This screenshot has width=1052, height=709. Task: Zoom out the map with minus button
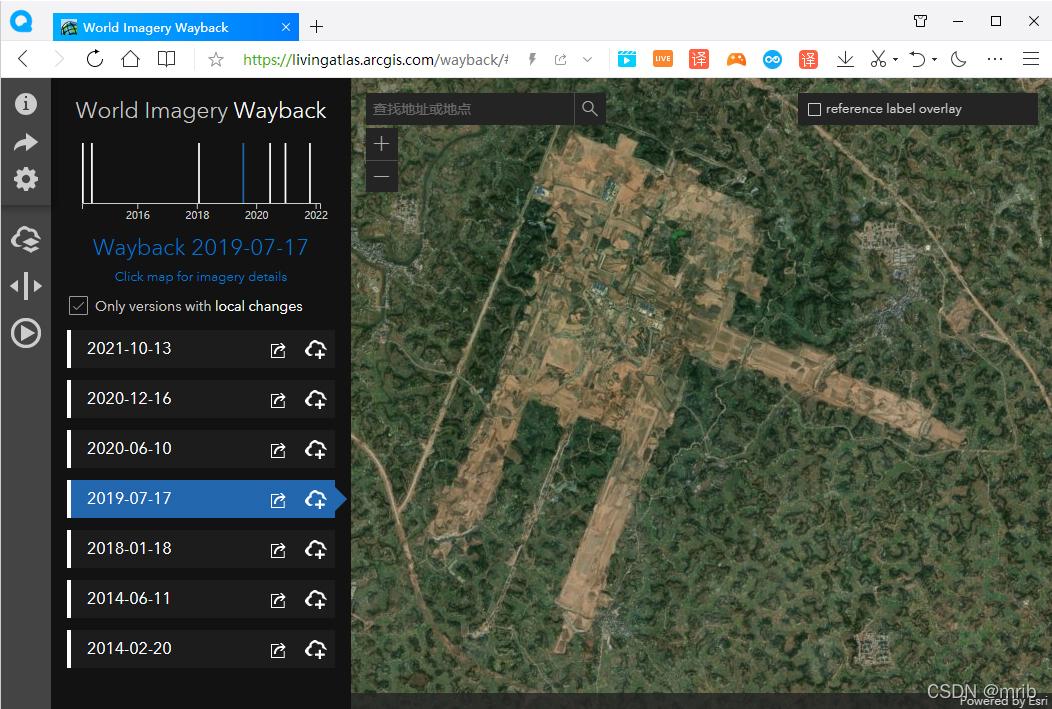click(381, 176)
